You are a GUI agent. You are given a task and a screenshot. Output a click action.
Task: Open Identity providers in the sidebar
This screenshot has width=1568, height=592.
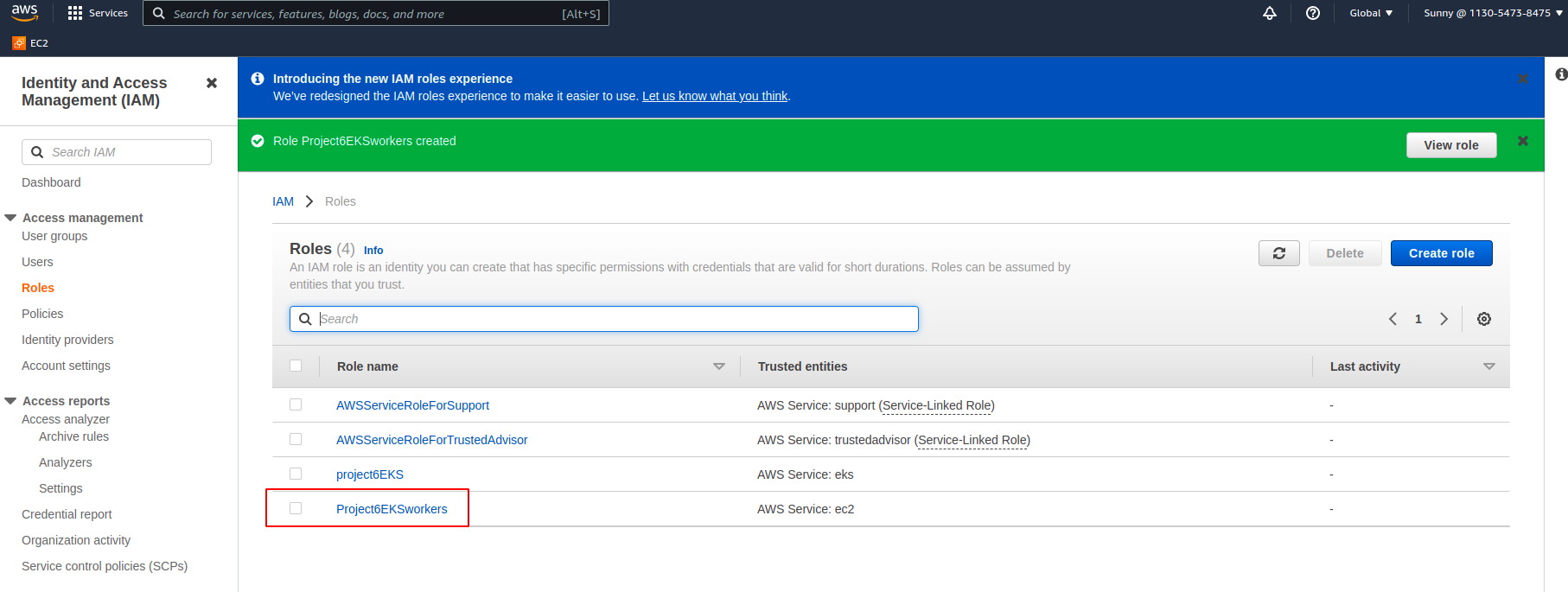(x=67, y=340)
